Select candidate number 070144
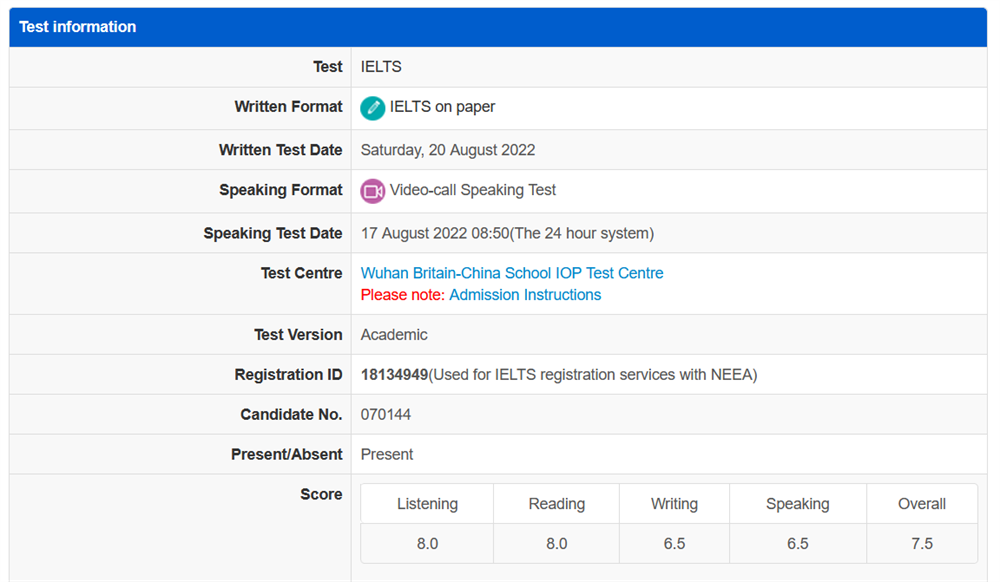The width and height of the screenshot is (1000, 582). [x=386, y=414]
